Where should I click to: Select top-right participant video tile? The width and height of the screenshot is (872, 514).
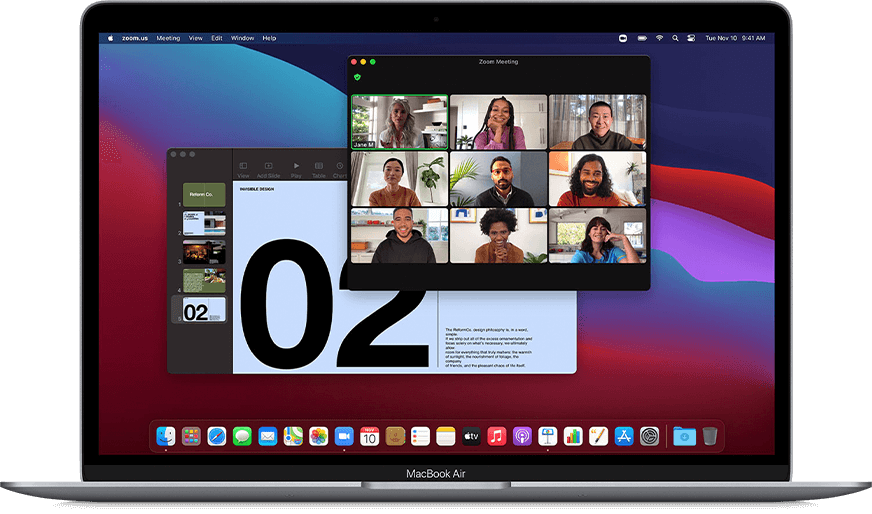click(x=598, y=122)
